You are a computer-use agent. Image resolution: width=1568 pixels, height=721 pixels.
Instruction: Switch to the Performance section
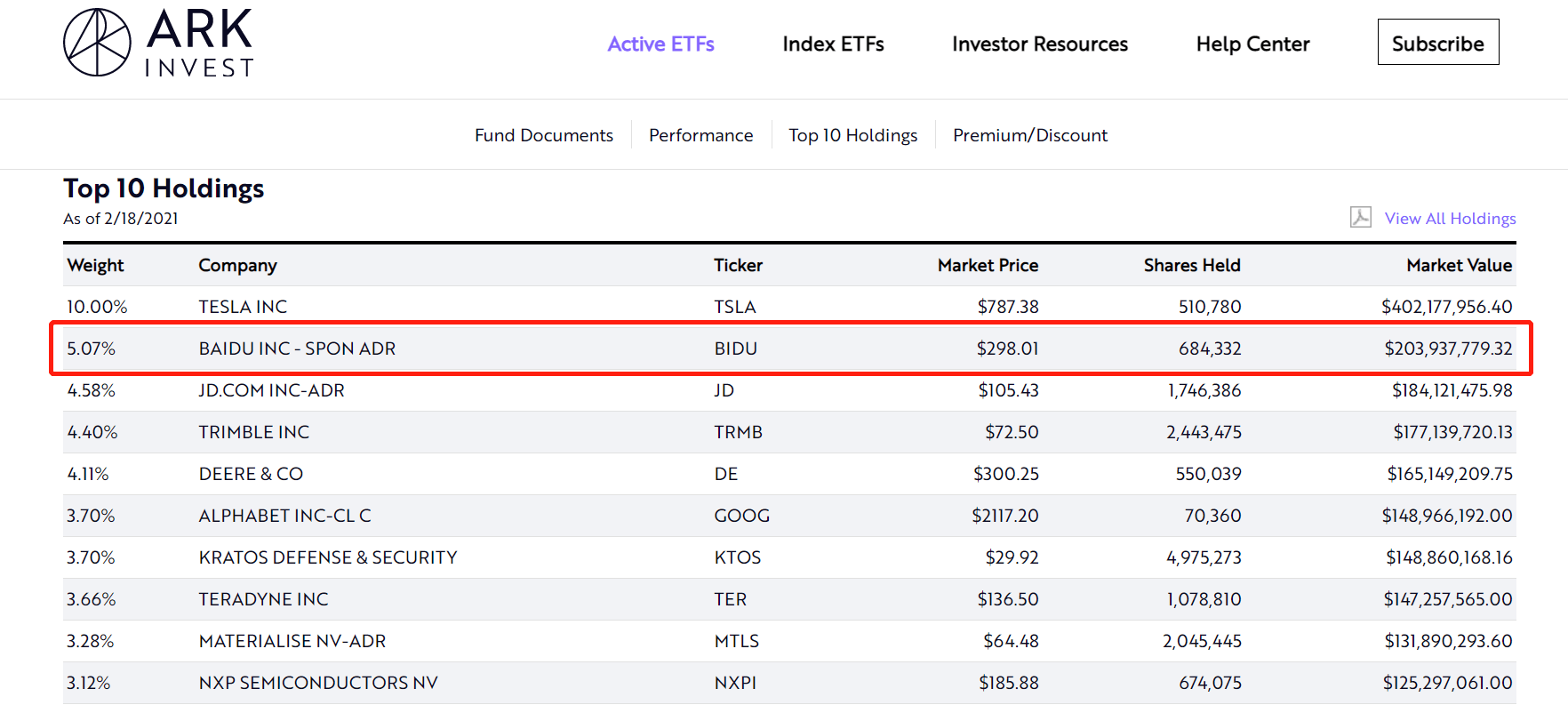[x=700, y=135]
